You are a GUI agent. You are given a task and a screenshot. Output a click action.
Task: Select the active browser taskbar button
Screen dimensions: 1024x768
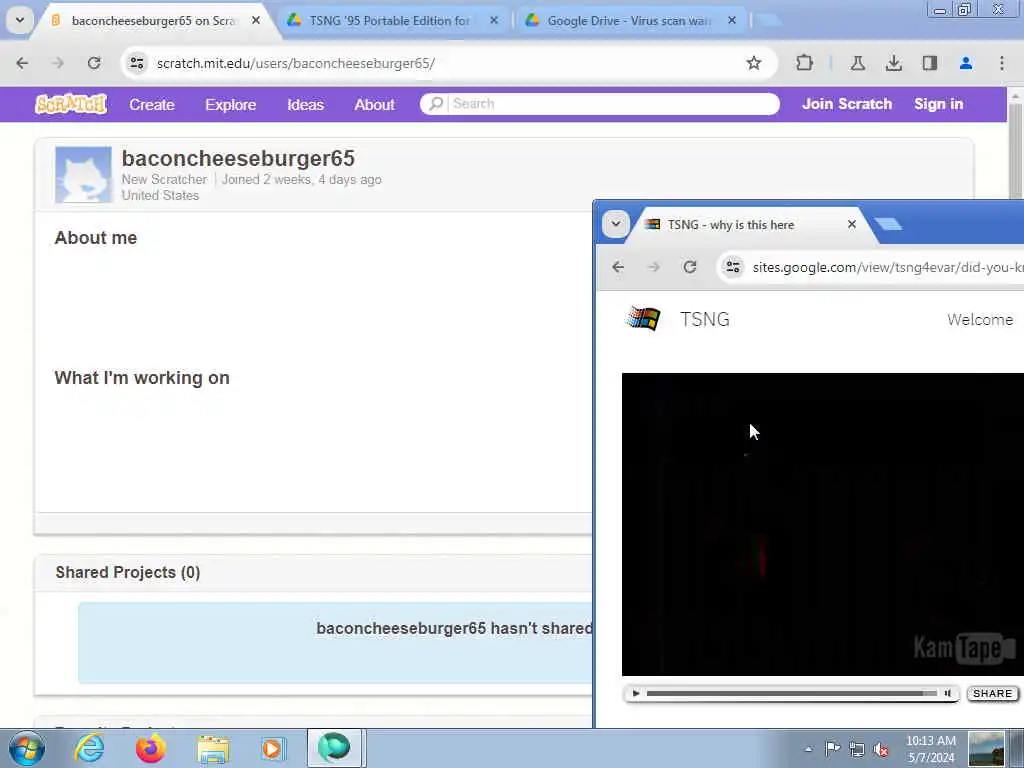334,748
